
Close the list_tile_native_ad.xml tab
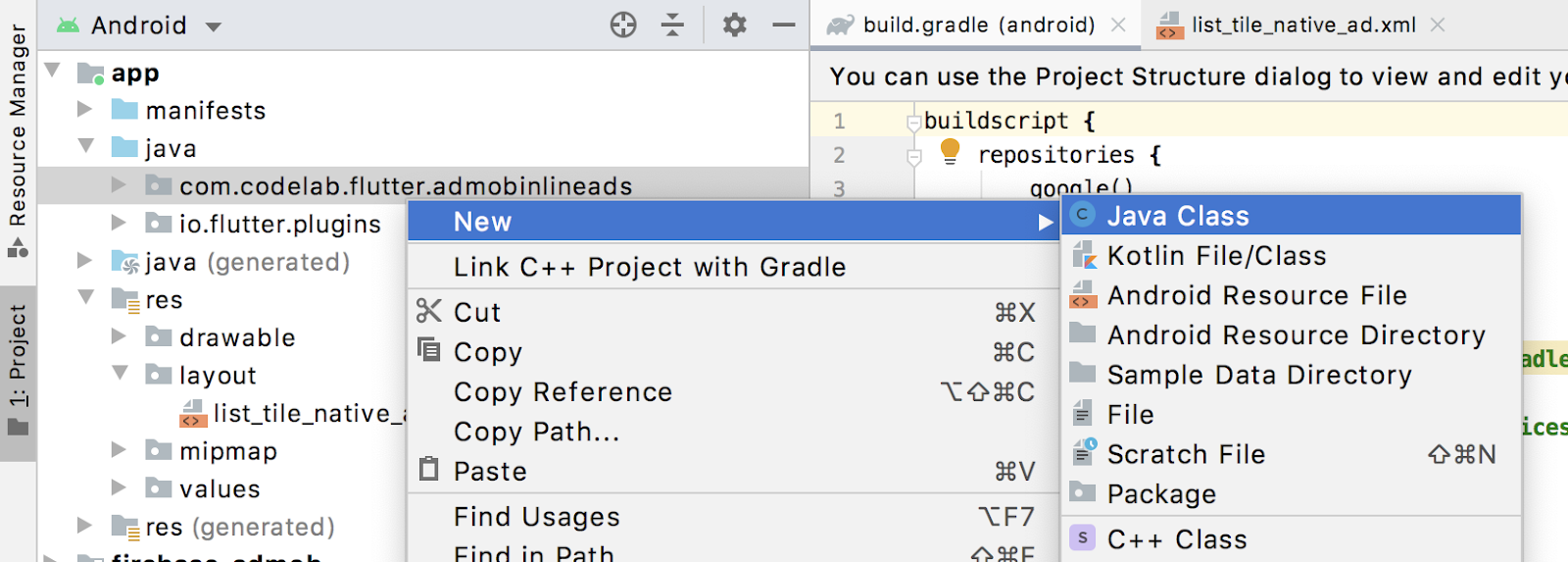[1438, 26]
